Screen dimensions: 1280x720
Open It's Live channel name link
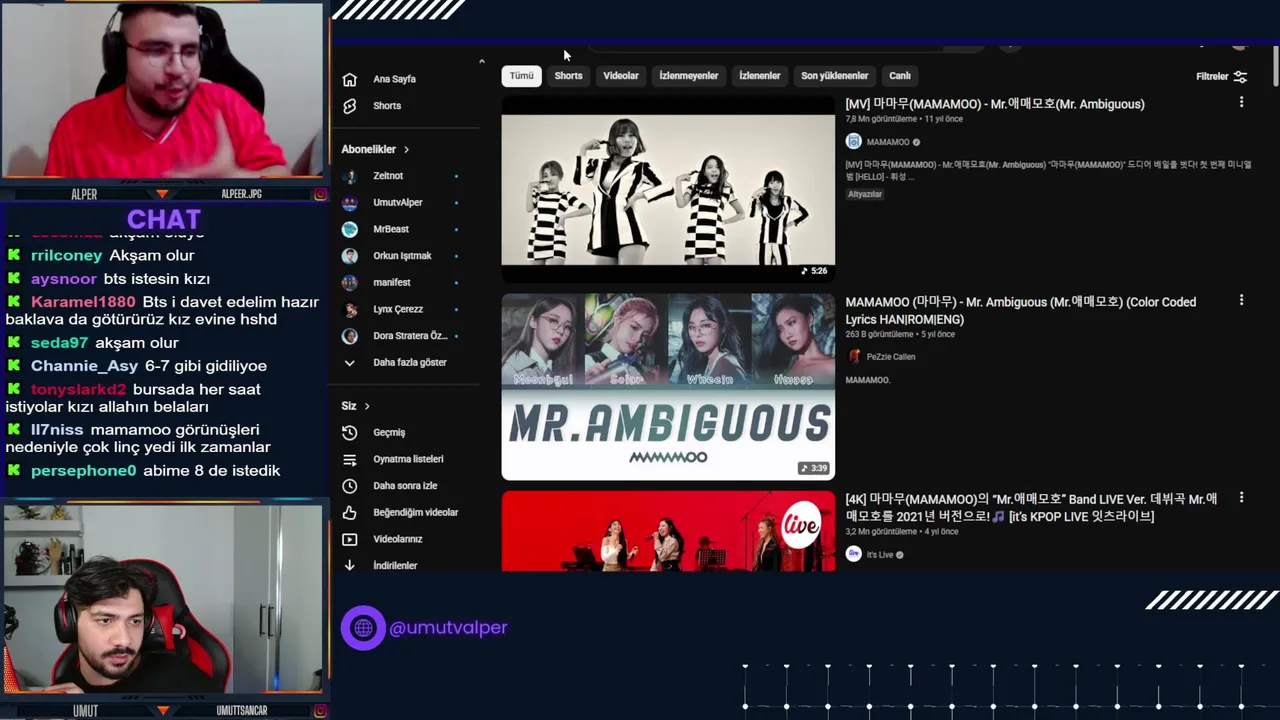880,555
